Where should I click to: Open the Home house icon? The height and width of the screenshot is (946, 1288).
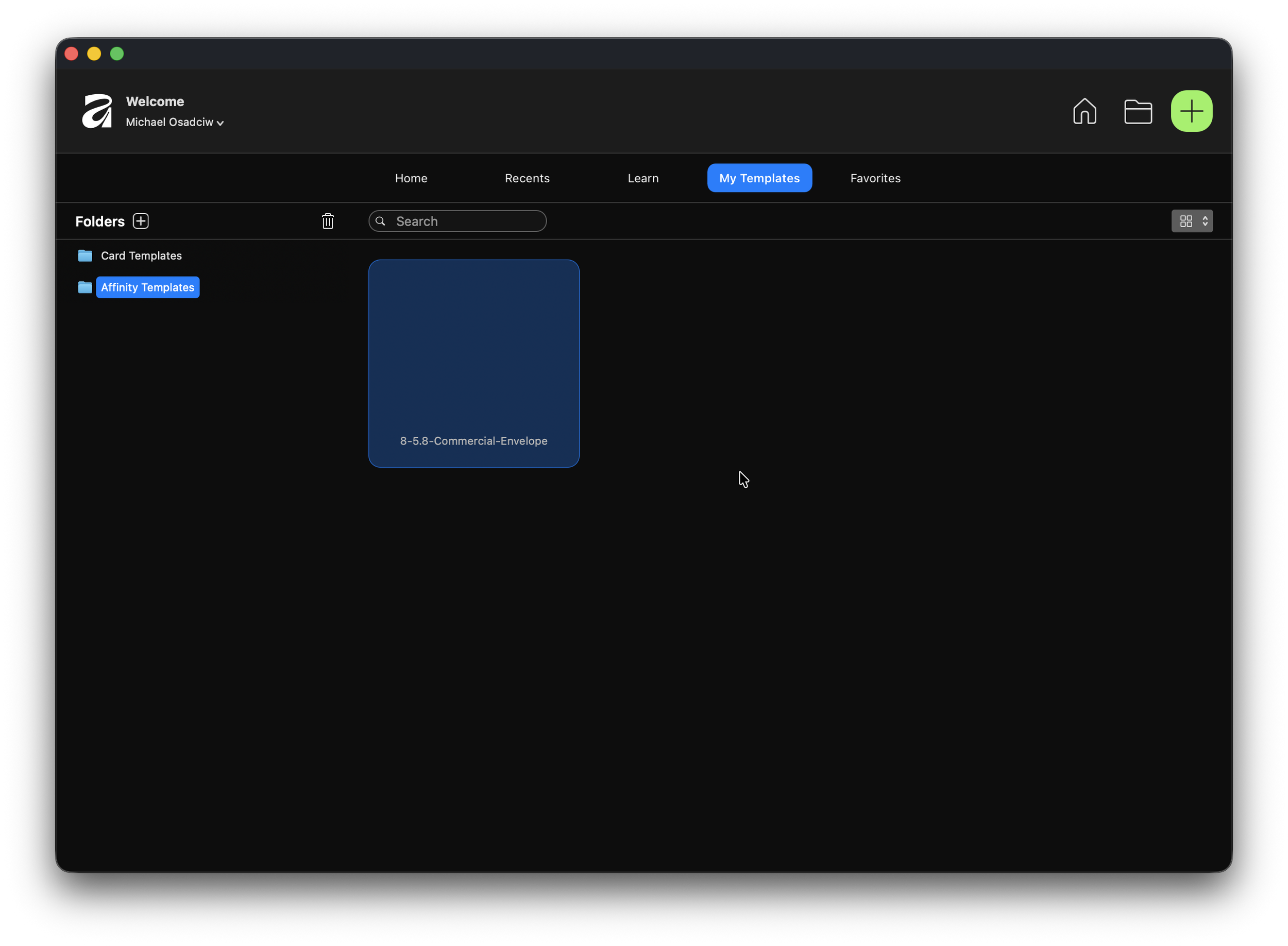pyautogui.click(x=1084, y=111)
